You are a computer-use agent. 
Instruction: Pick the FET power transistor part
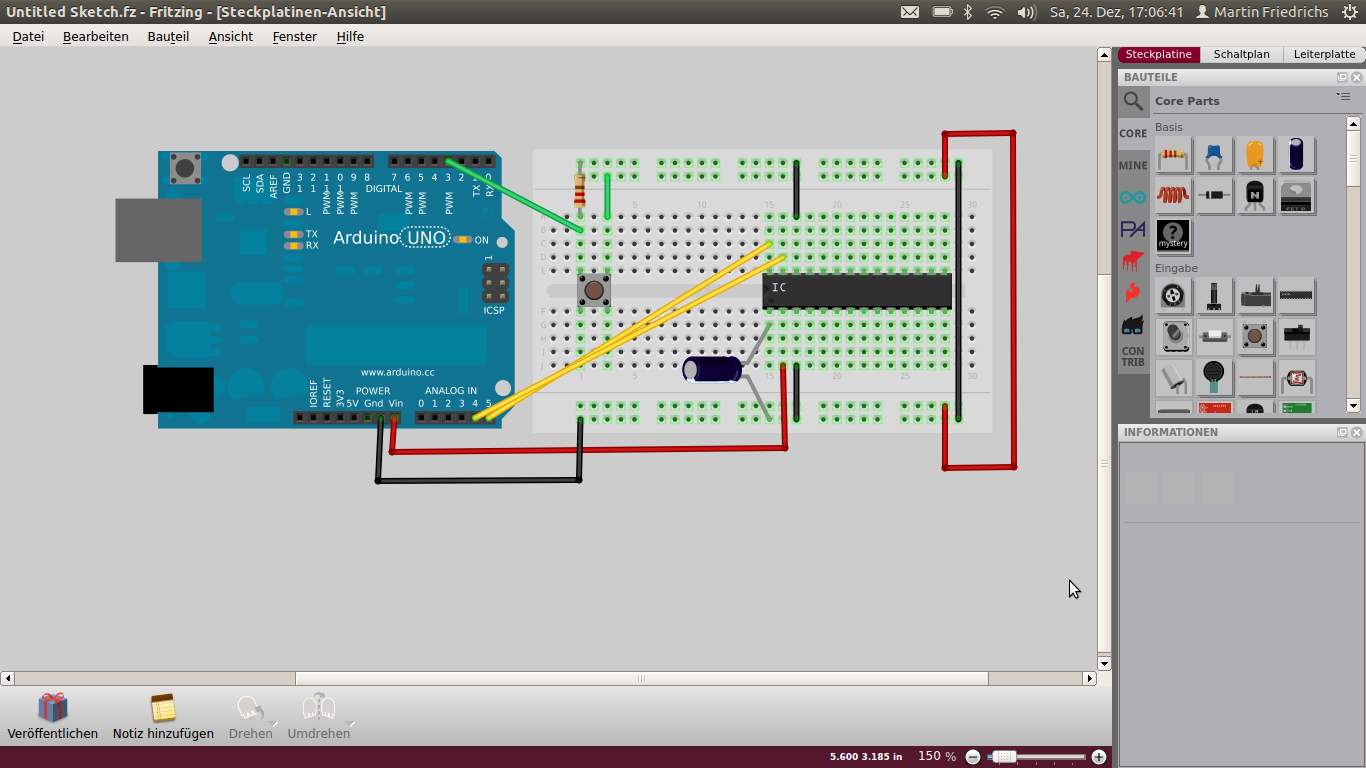pos(1297,196)
